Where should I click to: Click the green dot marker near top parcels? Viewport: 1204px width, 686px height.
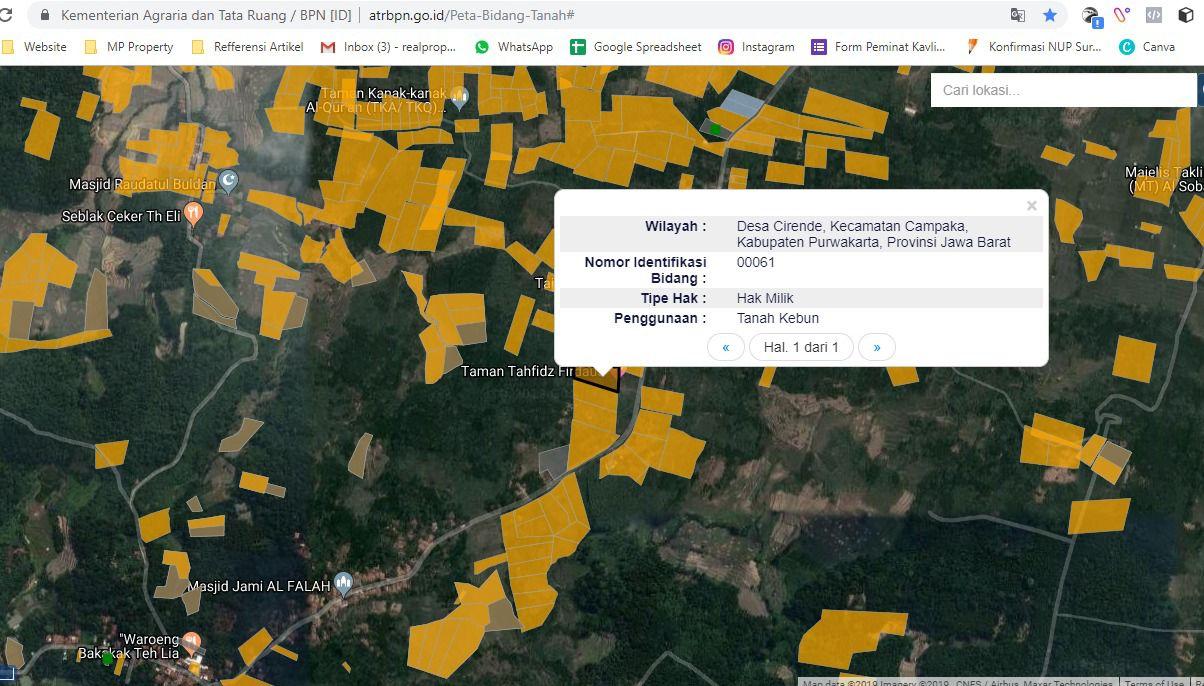(715, 129)
